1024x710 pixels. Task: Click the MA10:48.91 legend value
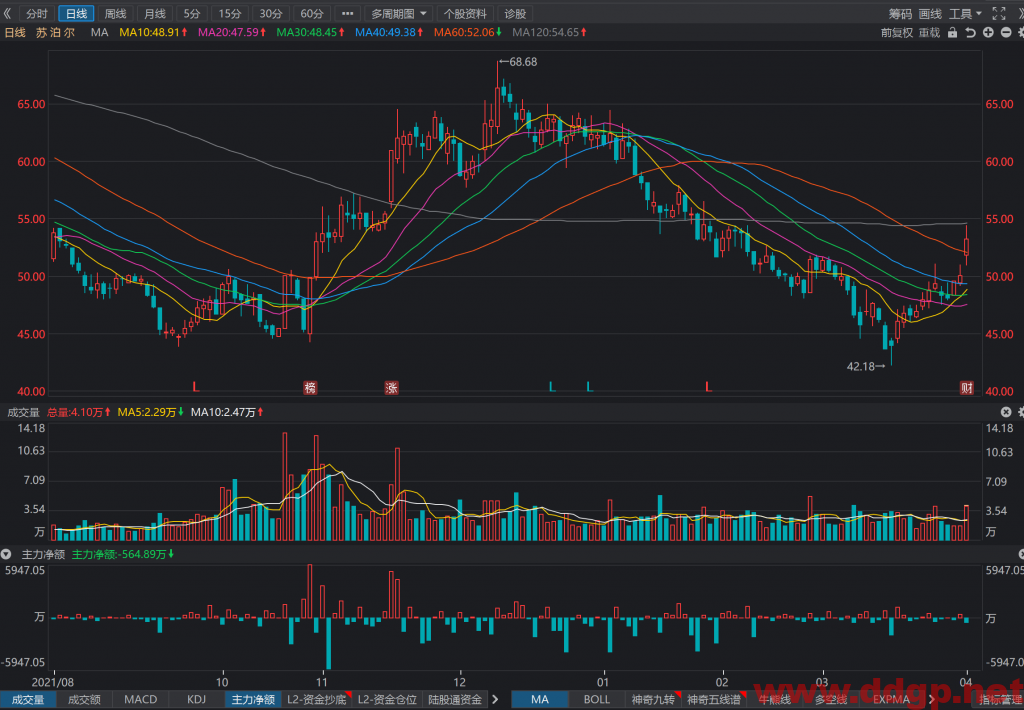(153, 32)
